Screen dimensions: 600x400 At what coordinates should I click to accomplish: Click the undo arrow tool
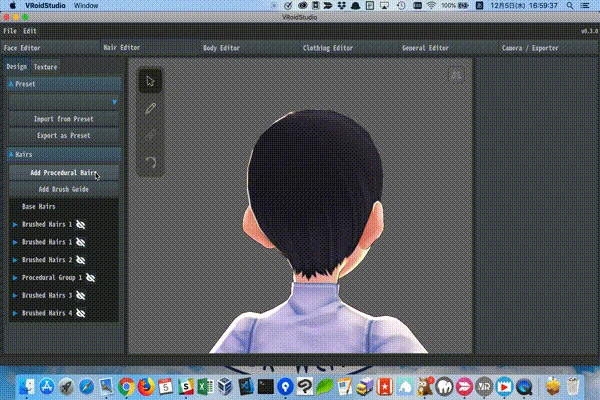(x=150, y=163)
